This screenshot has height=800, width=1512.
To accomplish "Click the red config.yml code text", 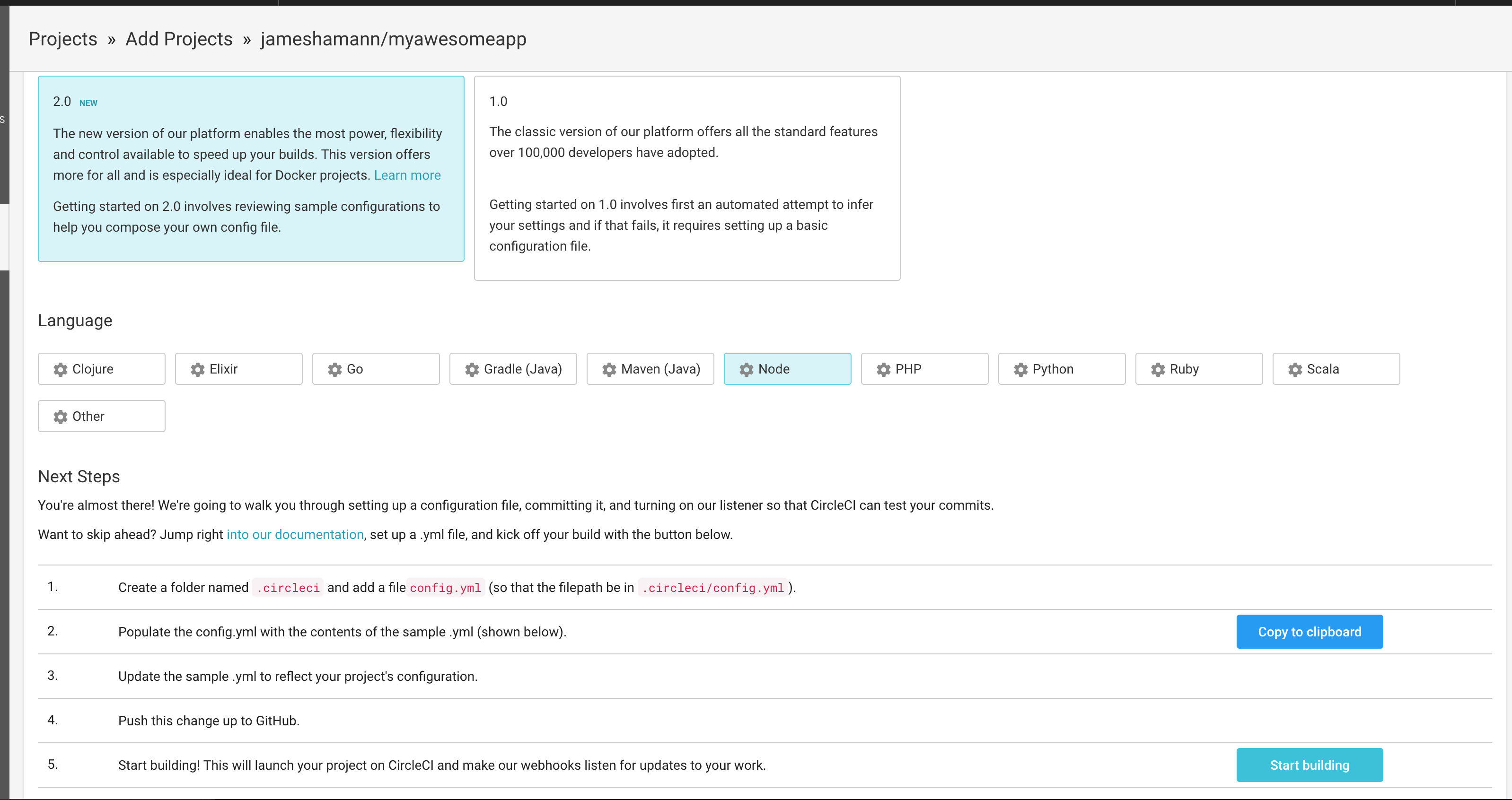I will pos(446,588).
